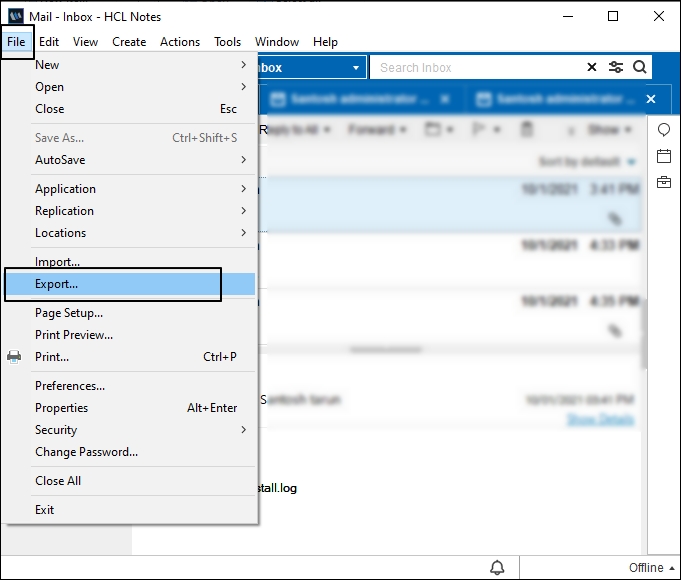Click the magnifier search icon
The image size is (681, 580).
point(640,67)
